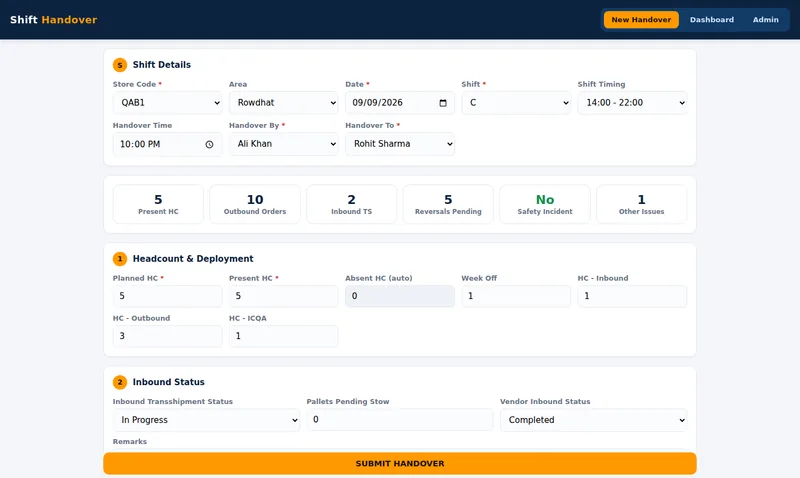This screenshot has height=478, width=800.
Task: Edit the HC - Outbound field
Action: tap(167, 336)
